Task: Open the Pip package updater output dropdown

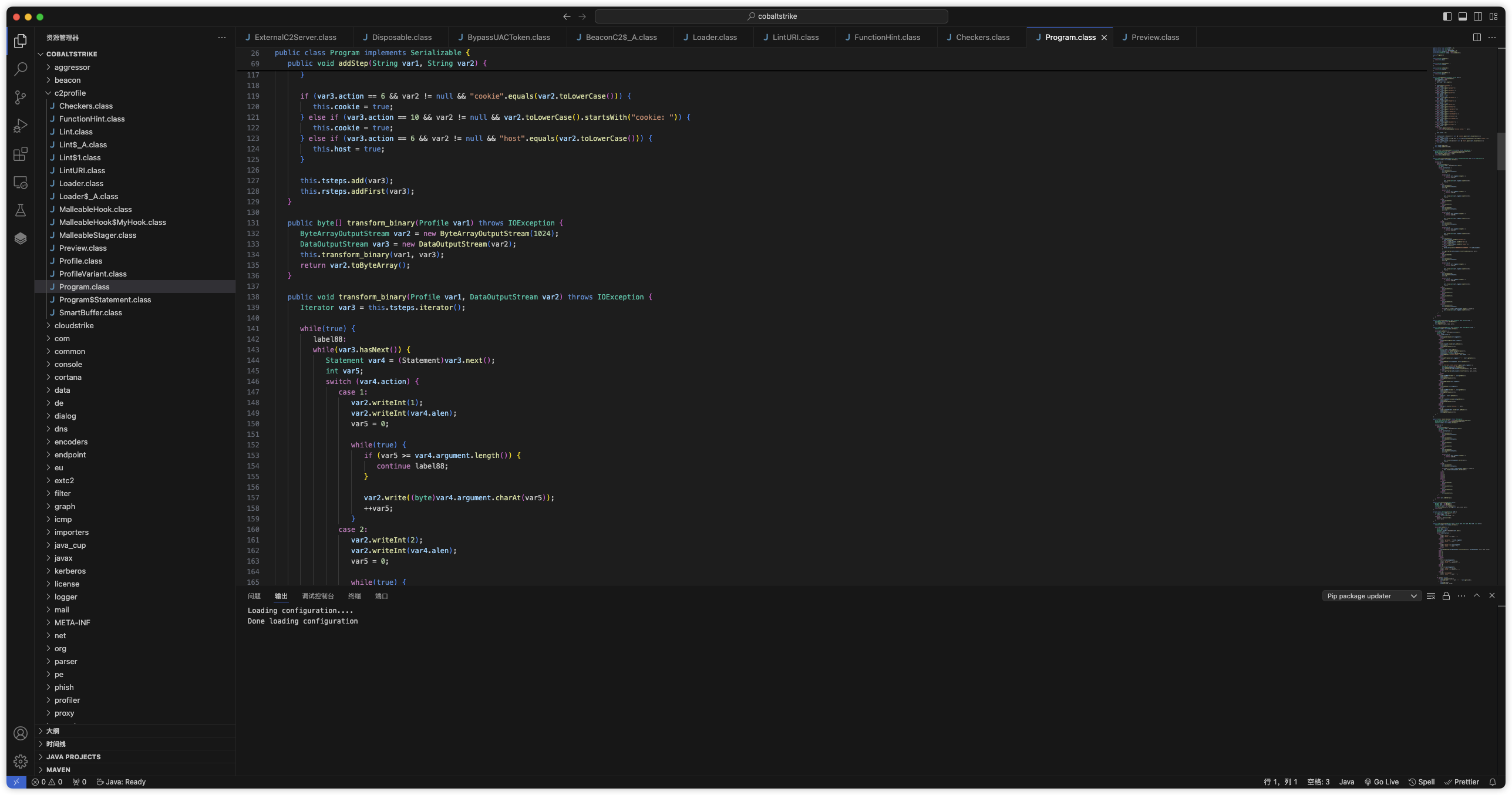Action: (x=1371, y=596)
